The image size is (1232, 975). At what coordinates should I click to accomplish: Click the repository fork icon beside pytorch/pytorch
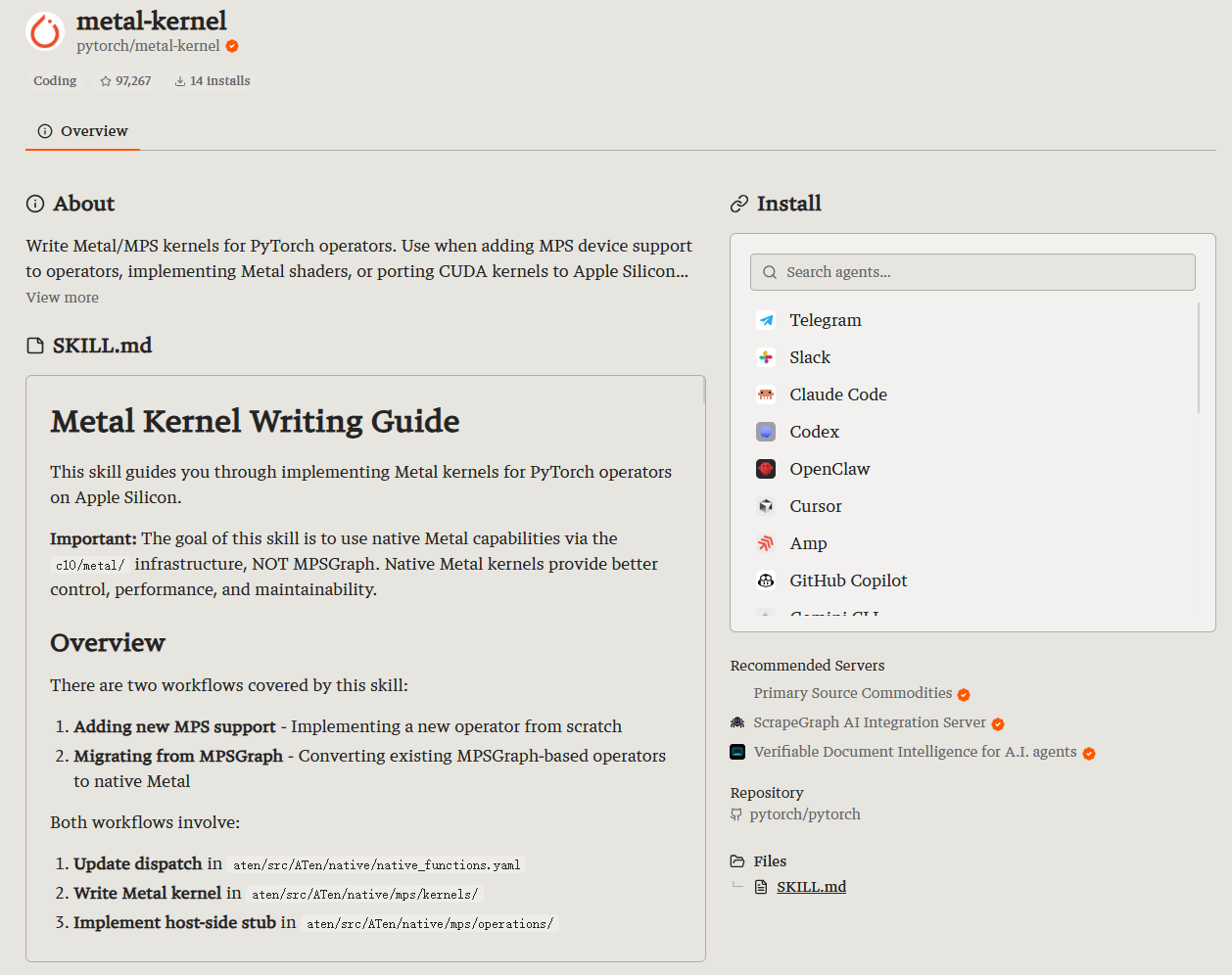736,814
